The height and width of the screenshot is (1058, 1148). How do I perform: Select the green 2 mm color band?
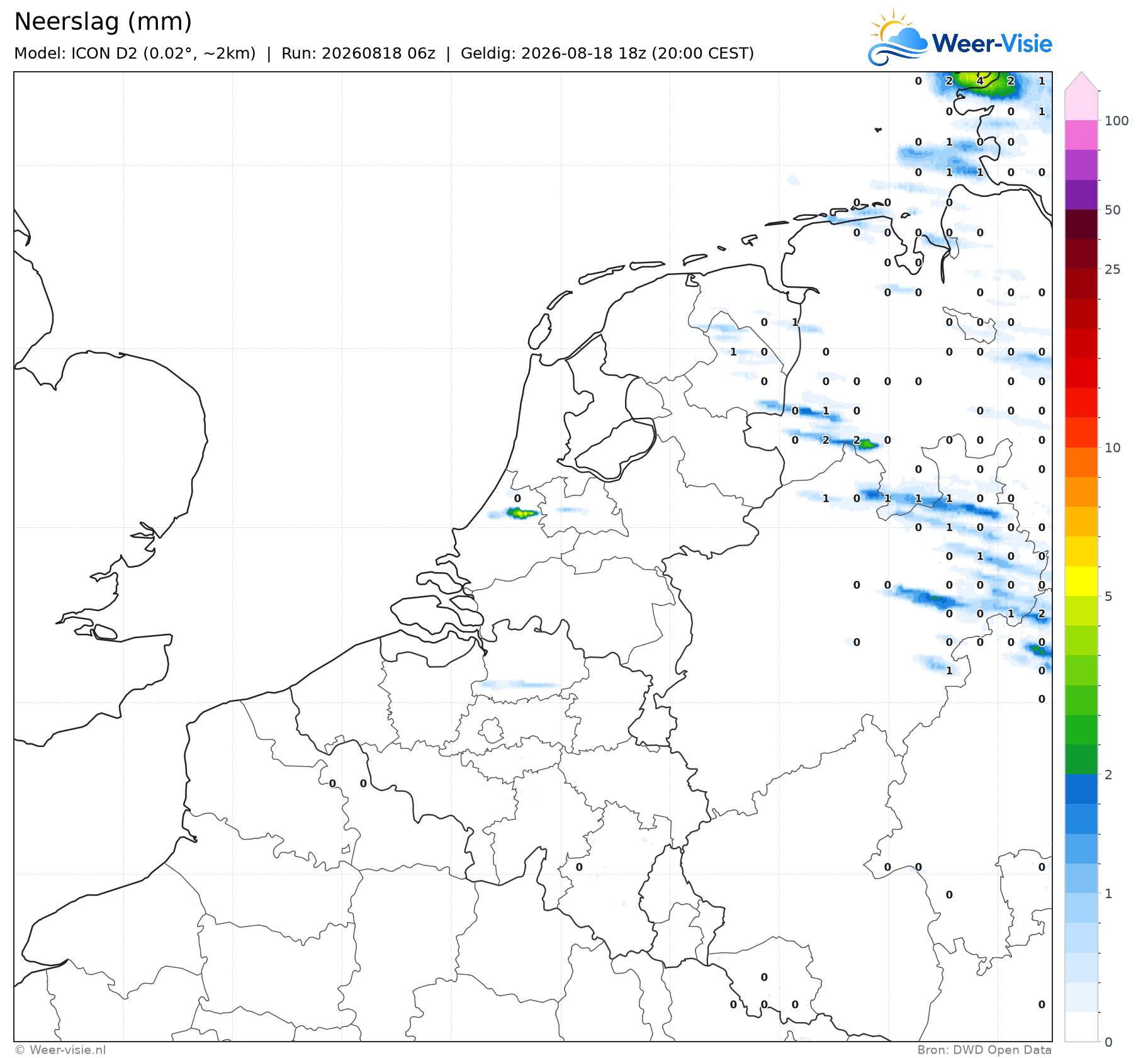[x=1081, y=759]
